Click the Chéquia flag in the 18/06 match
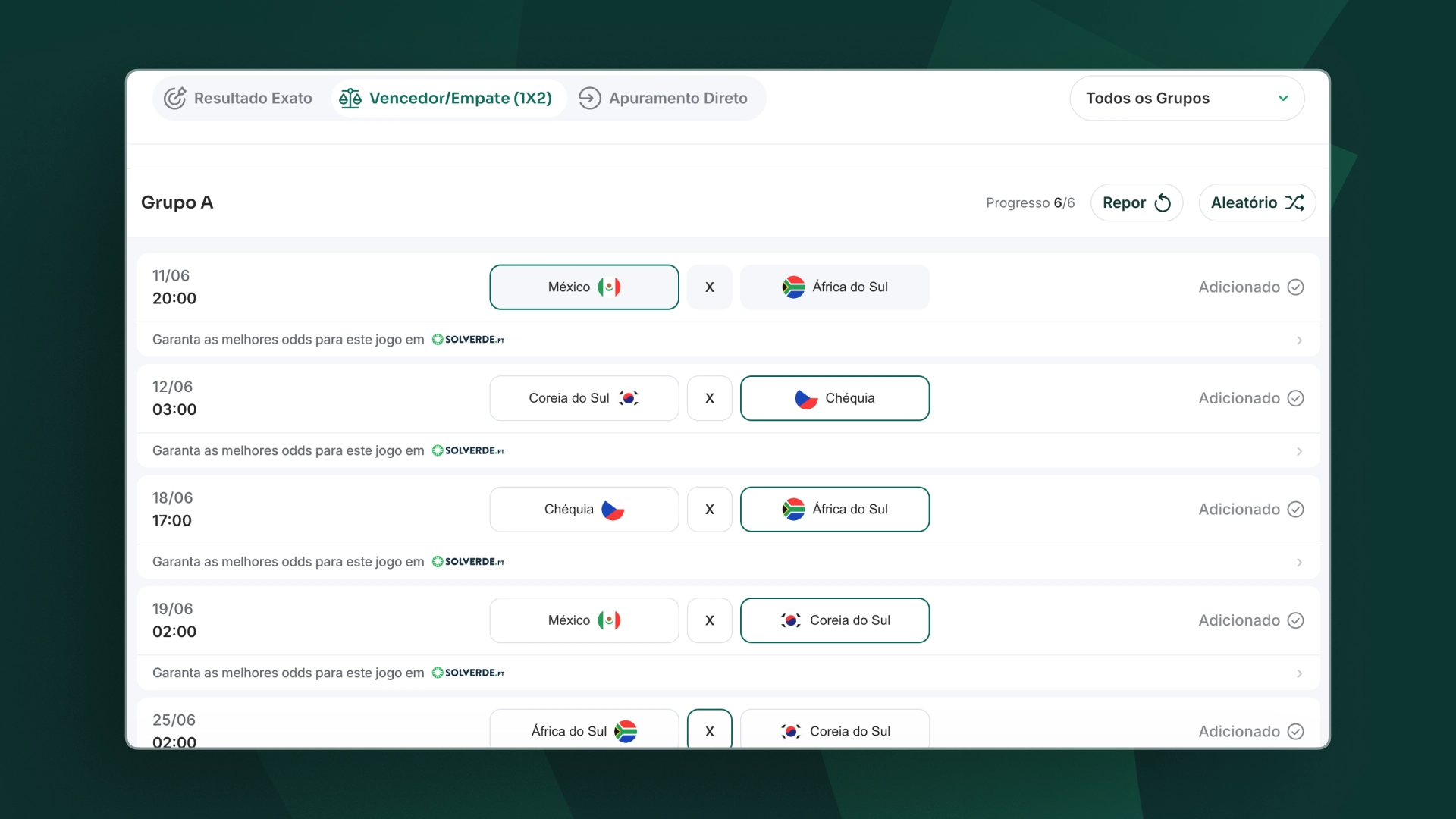This screenshot has width=1456, height=819. pyautogui.click(x=613, y=510)
